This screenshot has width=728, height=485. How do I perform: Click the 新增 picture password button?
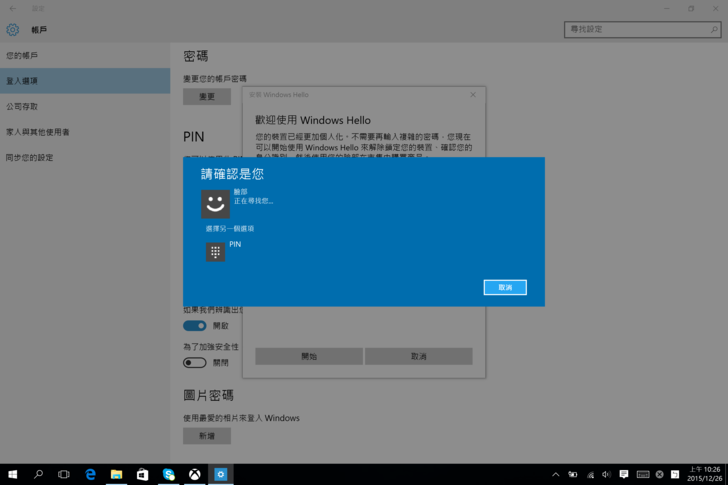click(x=207, y=436)
